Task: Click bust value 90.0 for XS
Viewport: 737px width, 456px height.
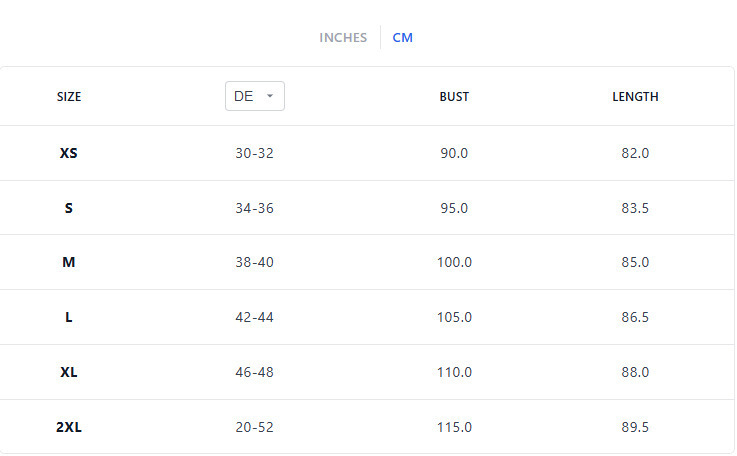Action: (x=454, y=153)
